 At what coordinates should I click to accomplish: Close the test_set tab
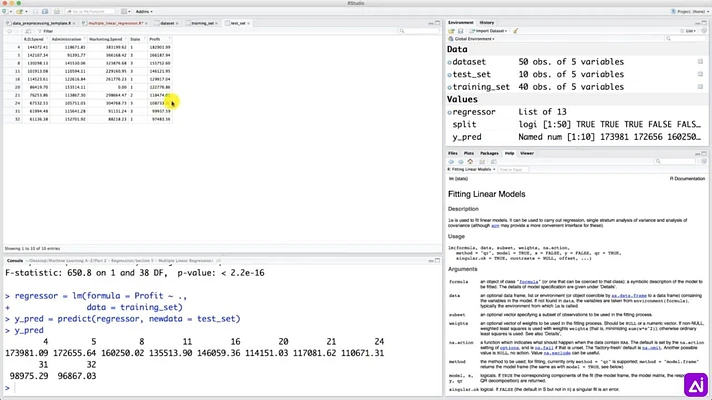pyautogui.click(x=248, y=23)
